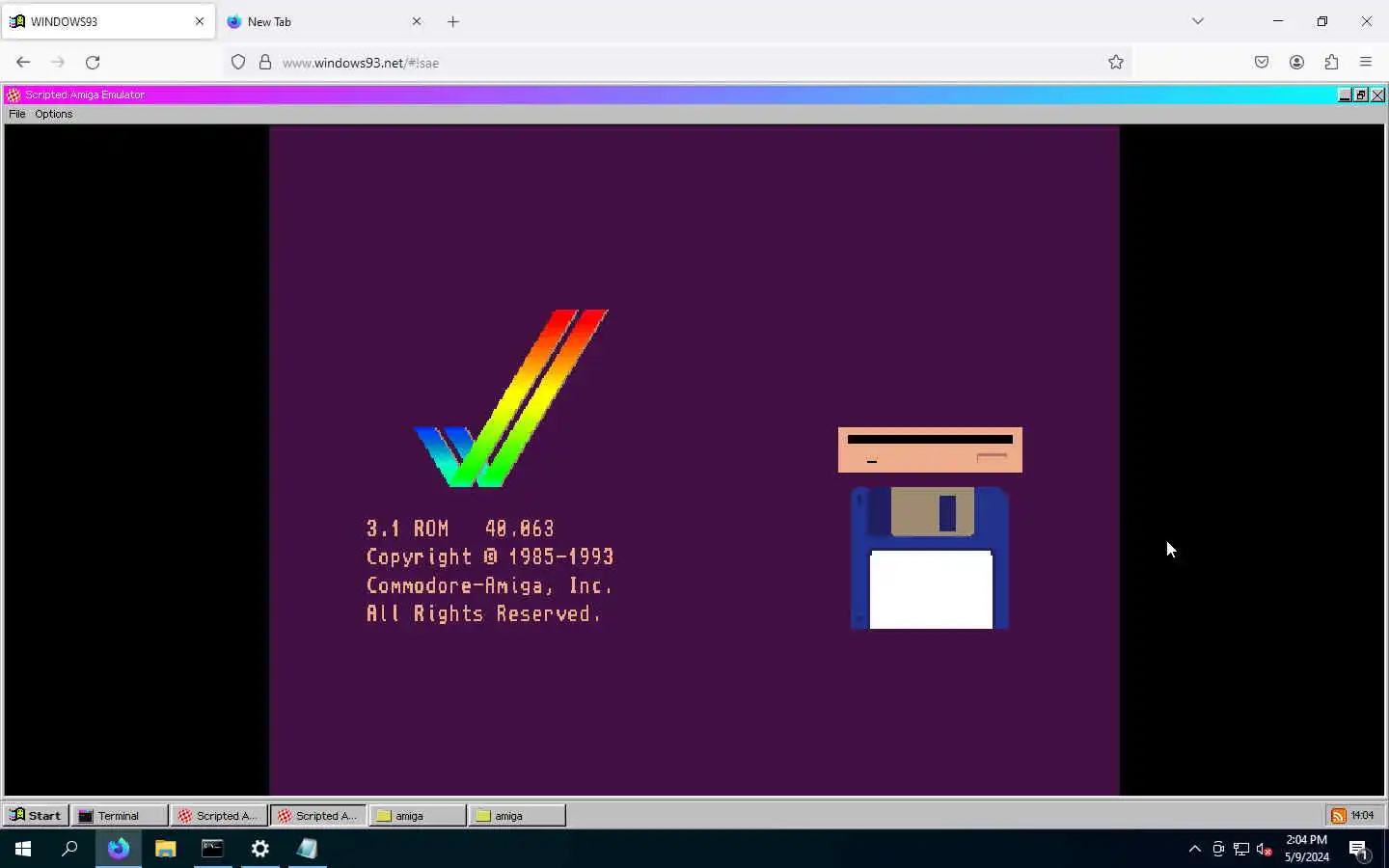
Task: Open the tracking protection shield icon
Action: tap(238, 63)
